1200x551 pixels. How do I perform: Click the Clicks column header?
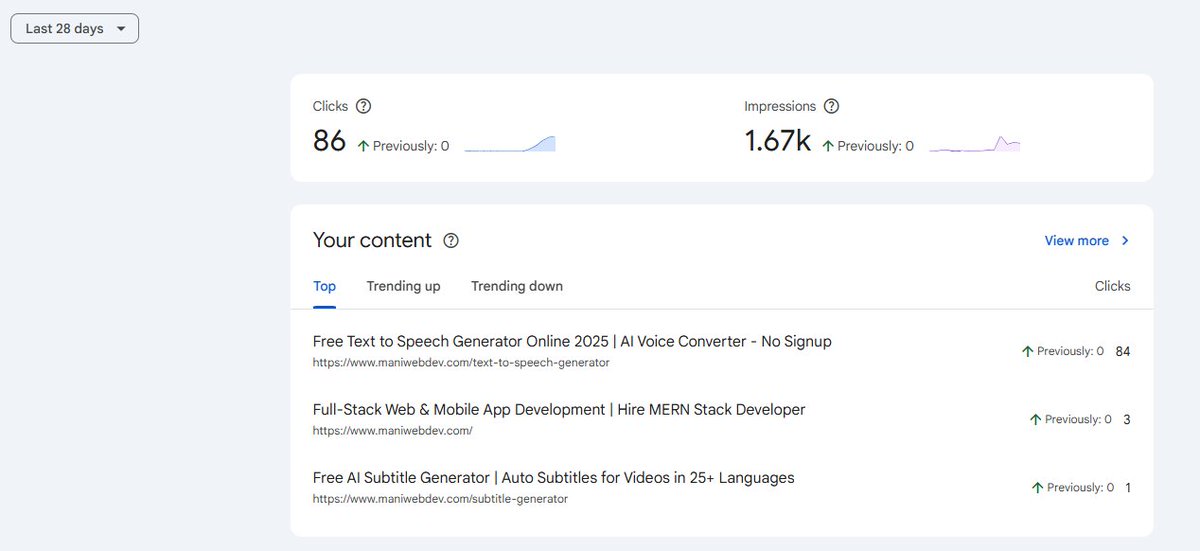1112,286
